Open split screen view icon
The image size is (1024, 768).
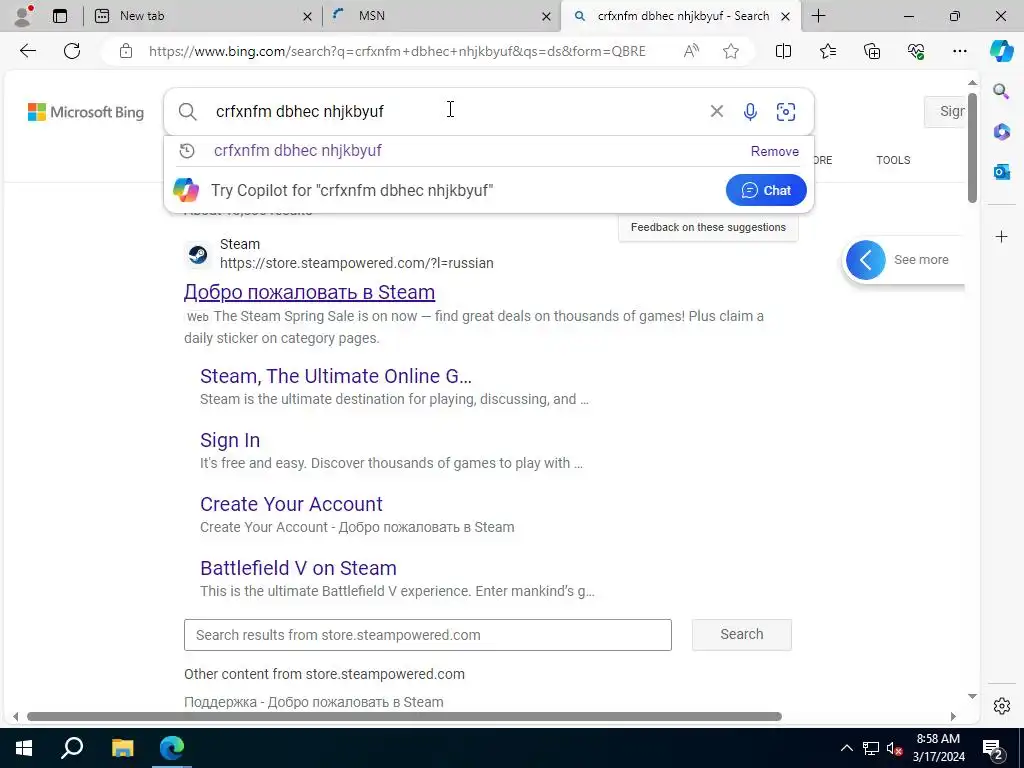[783, 51]
